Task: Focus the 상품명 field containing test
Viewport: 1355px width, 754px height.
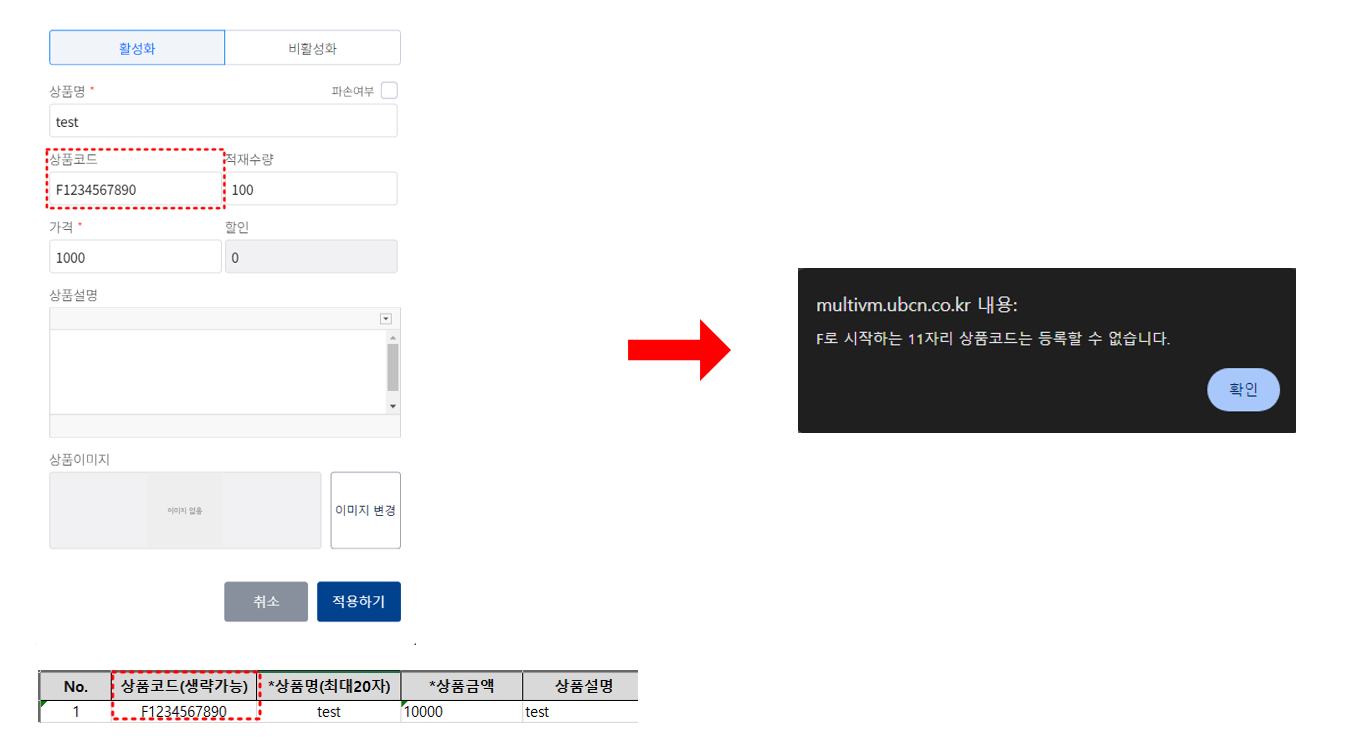Action: (x=223, y=121)
